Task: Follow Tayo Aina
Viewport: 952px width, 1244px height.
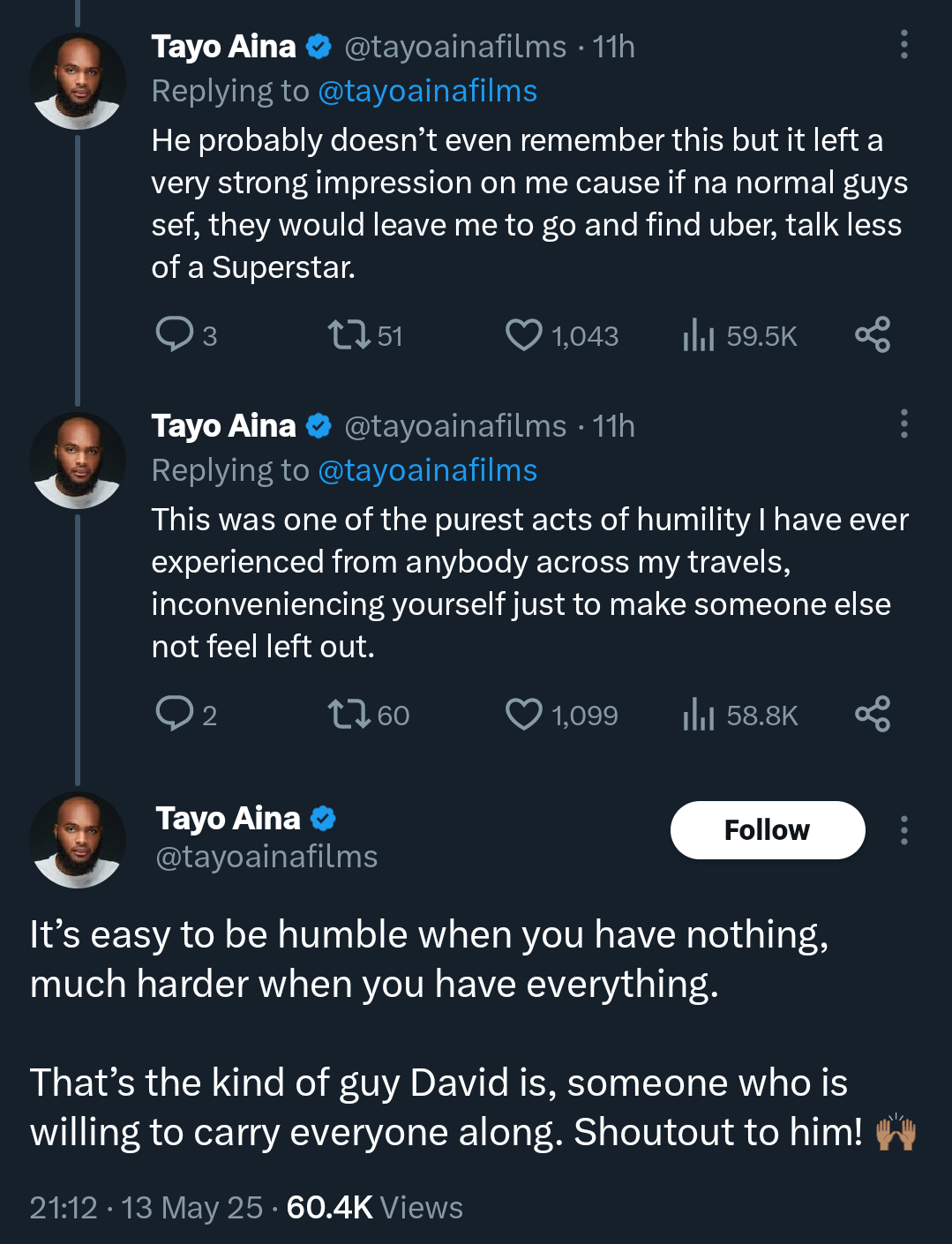Action: pos(767,830)
